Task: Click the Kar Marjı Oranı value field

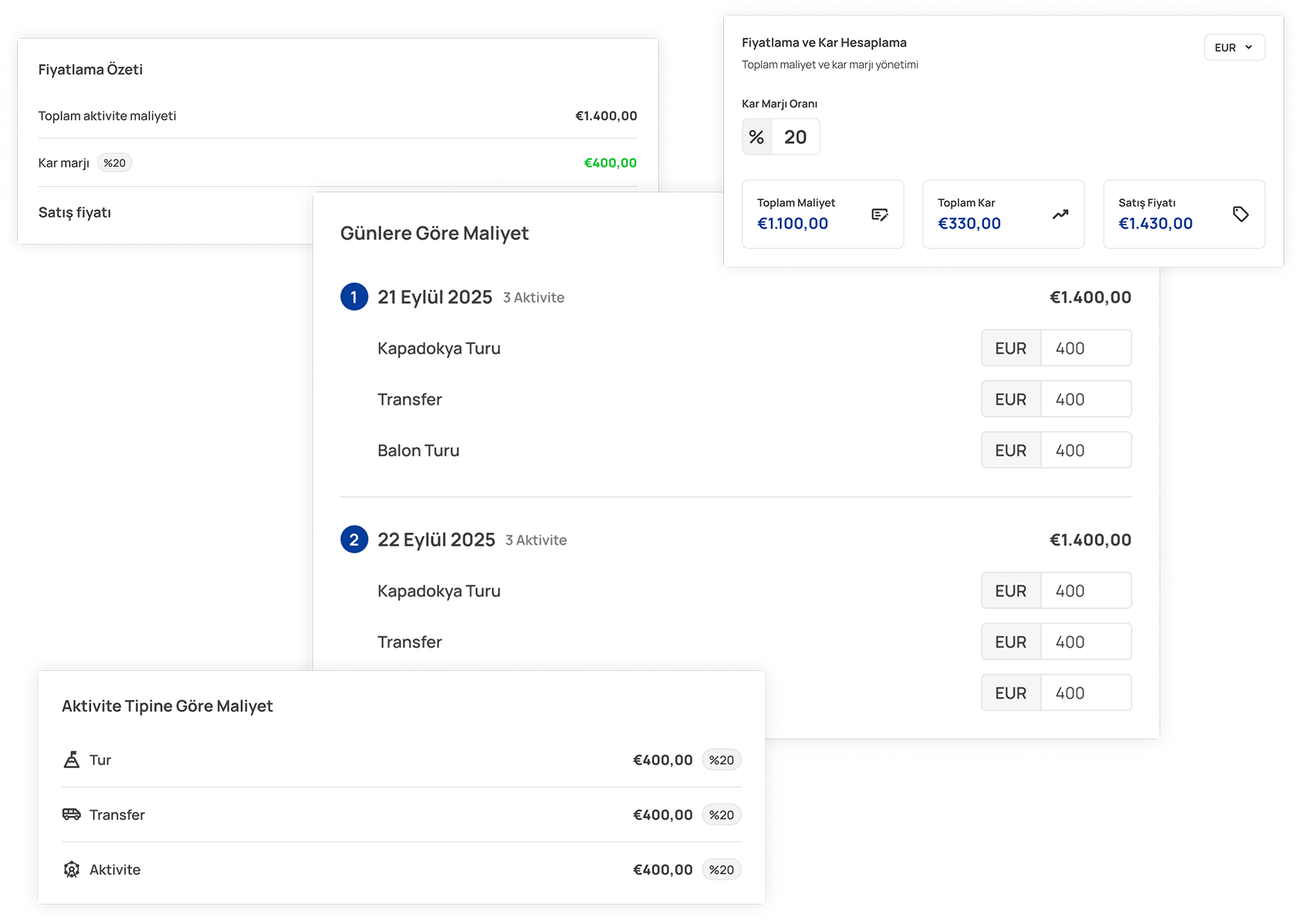Action: 796,137
